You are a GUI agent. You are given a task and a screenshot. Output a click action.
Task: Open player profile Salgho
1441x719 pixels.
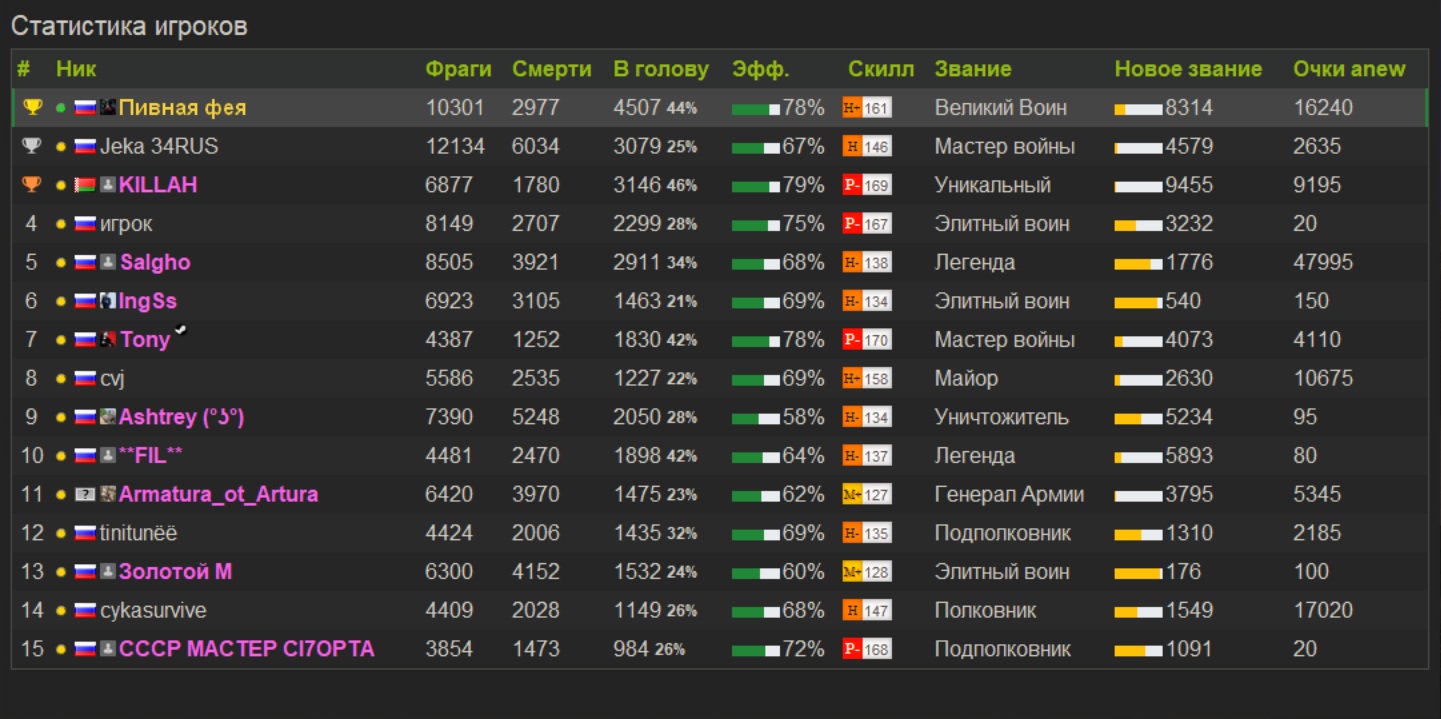155,262
